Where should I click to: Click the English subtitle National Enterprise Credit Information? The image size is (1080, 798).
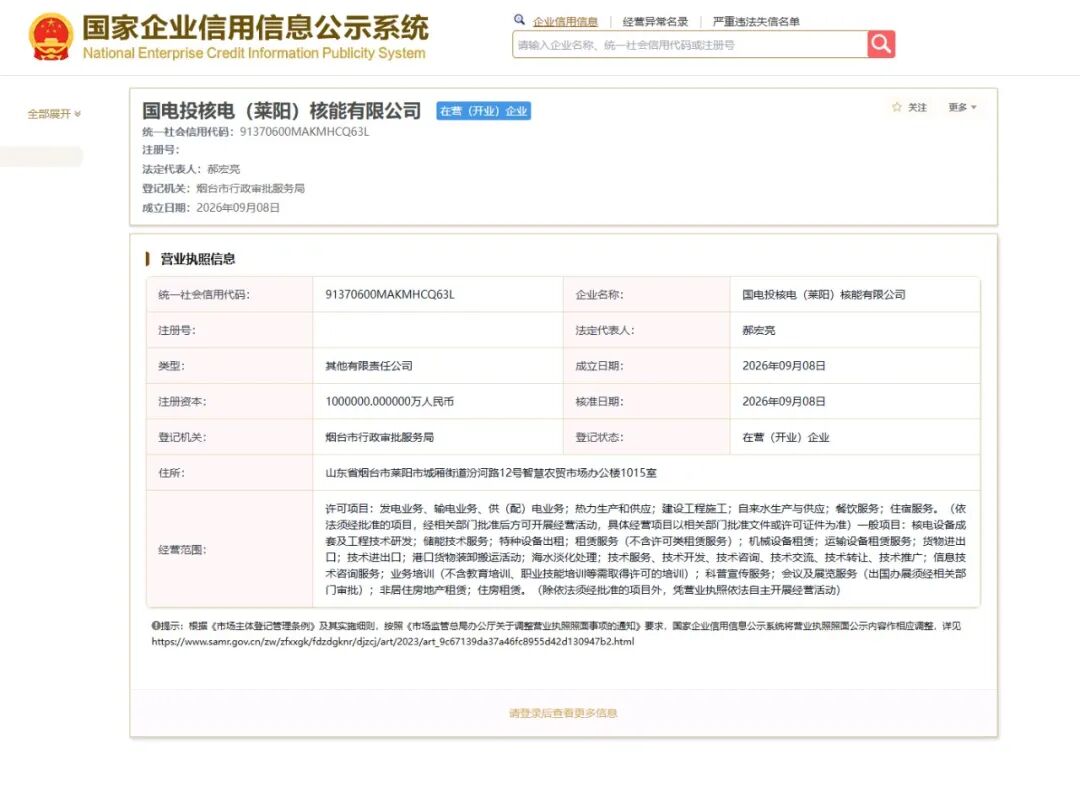pos(253,53)
